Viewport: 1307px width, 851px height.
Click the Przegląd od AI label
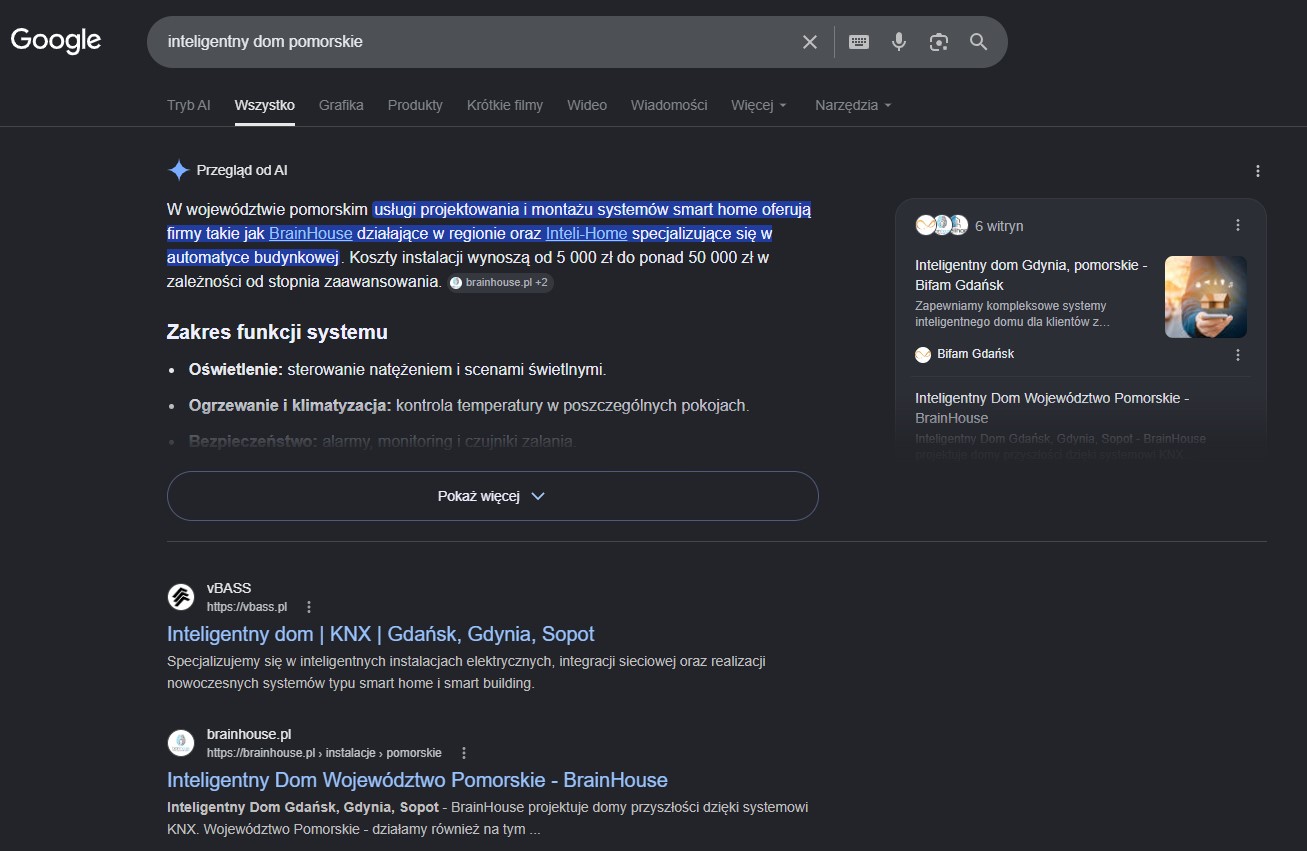[x=242, y=170]
